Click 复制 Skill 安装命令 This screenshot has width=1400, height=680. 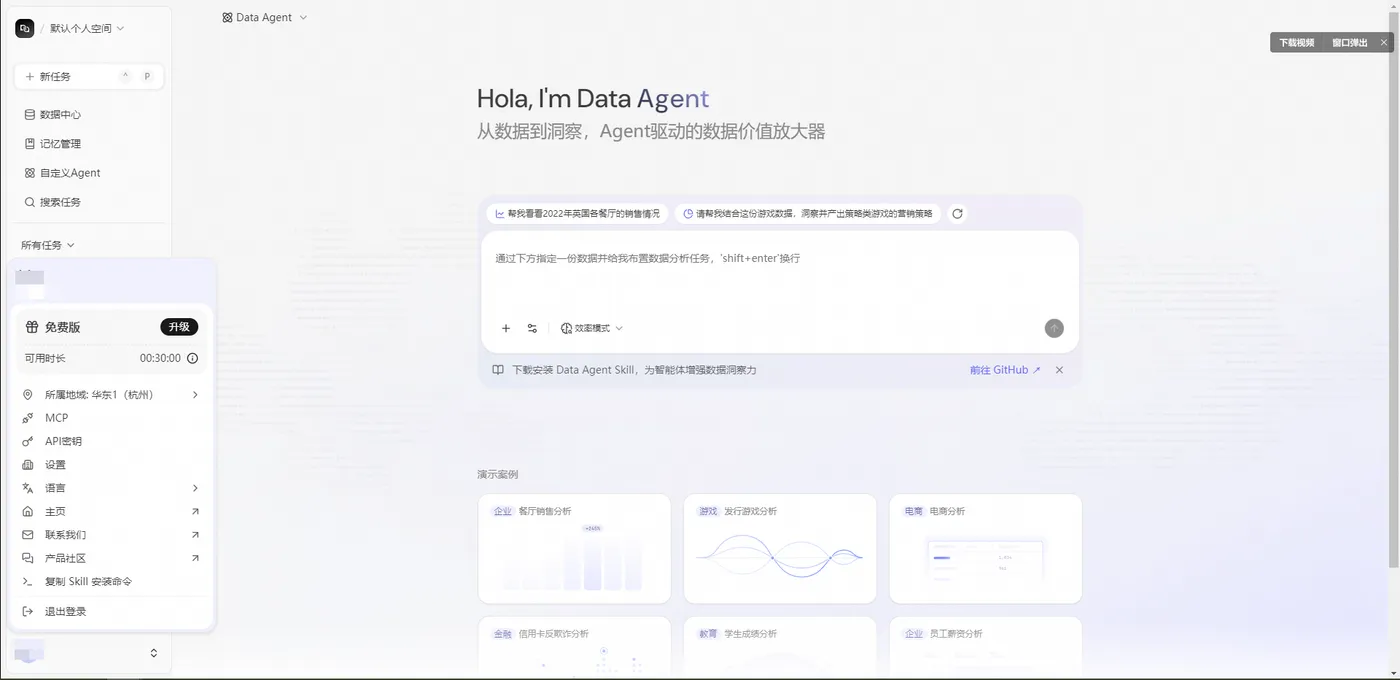[111, 581]
